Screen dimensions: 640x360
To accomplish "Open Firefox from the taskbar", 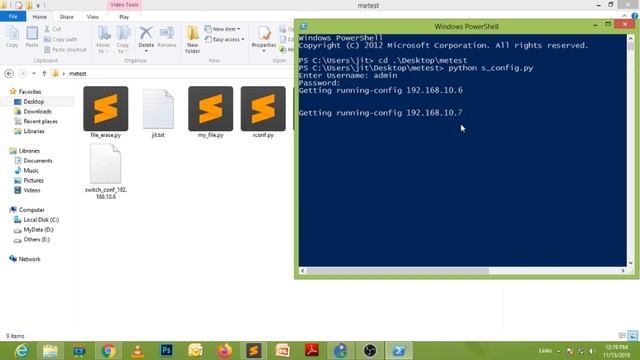I will [224, 351].
